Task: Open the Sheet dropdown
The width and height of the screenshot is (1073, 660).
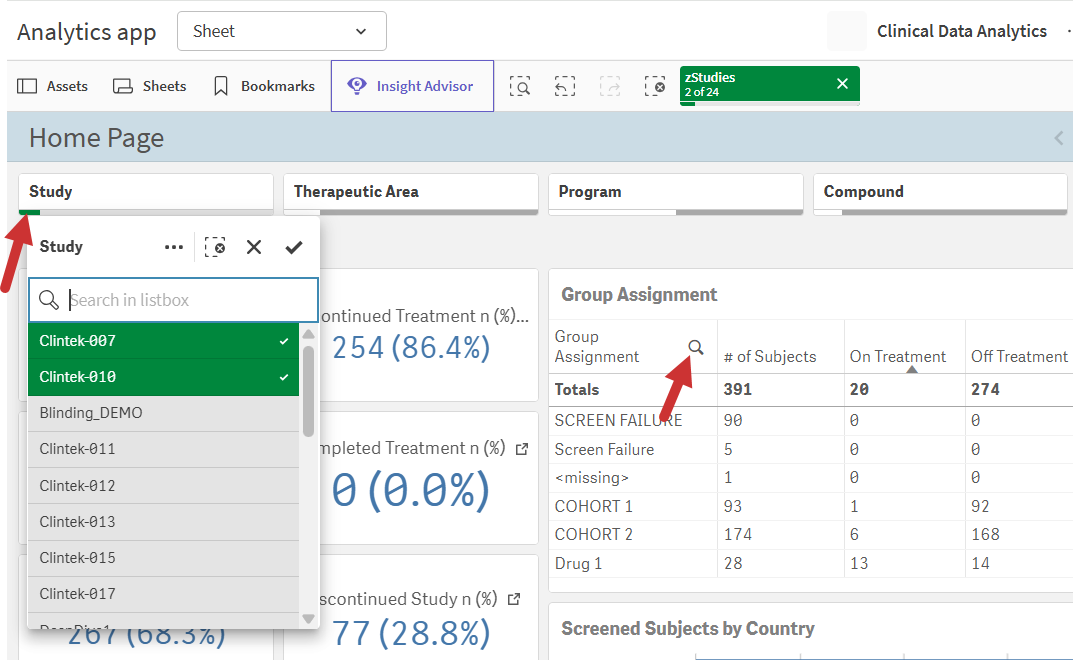Action: click(282, 31)
